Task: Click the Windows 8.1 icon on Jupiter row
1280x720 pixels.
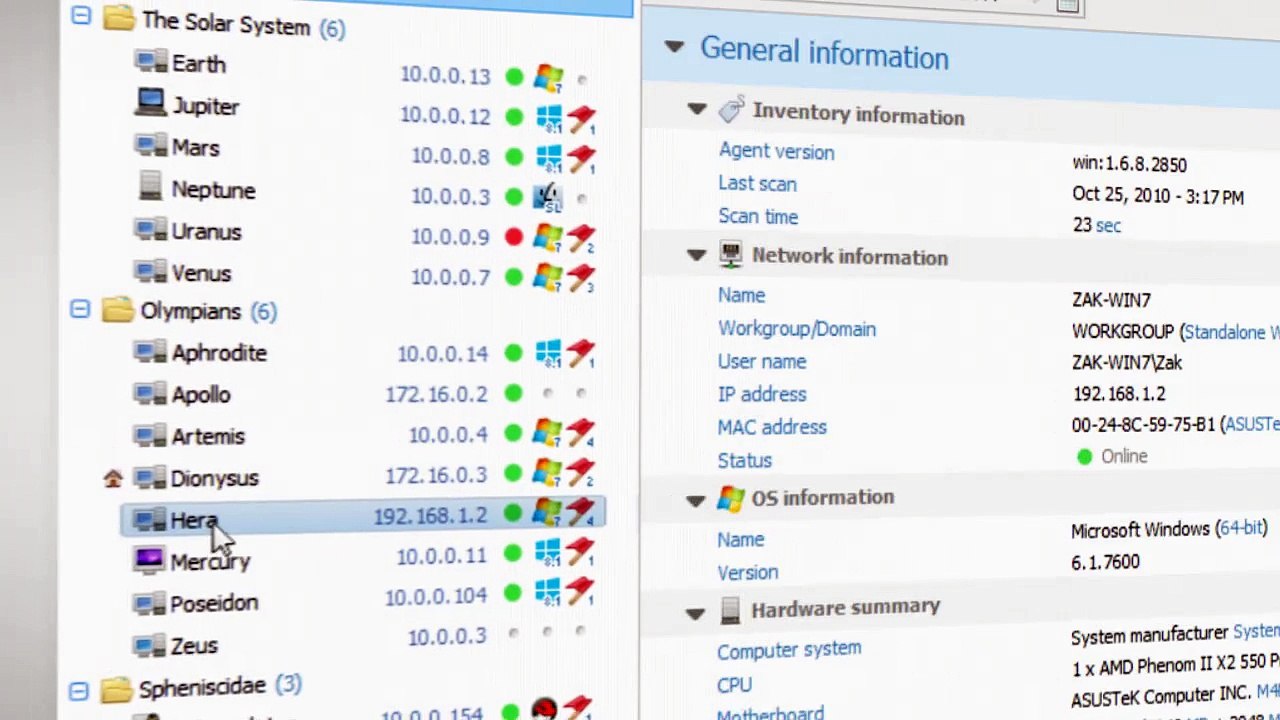Action: [549, 117]
